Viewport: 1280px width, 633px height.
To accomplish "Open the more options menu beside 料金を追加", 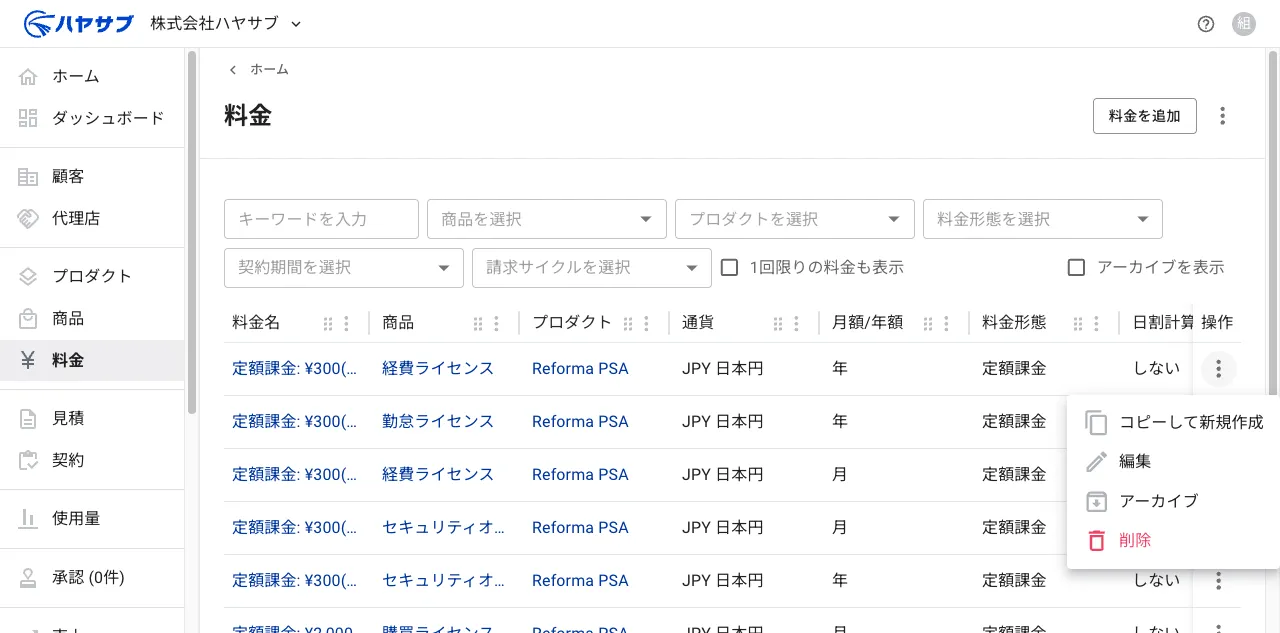I will [1222, 116].
